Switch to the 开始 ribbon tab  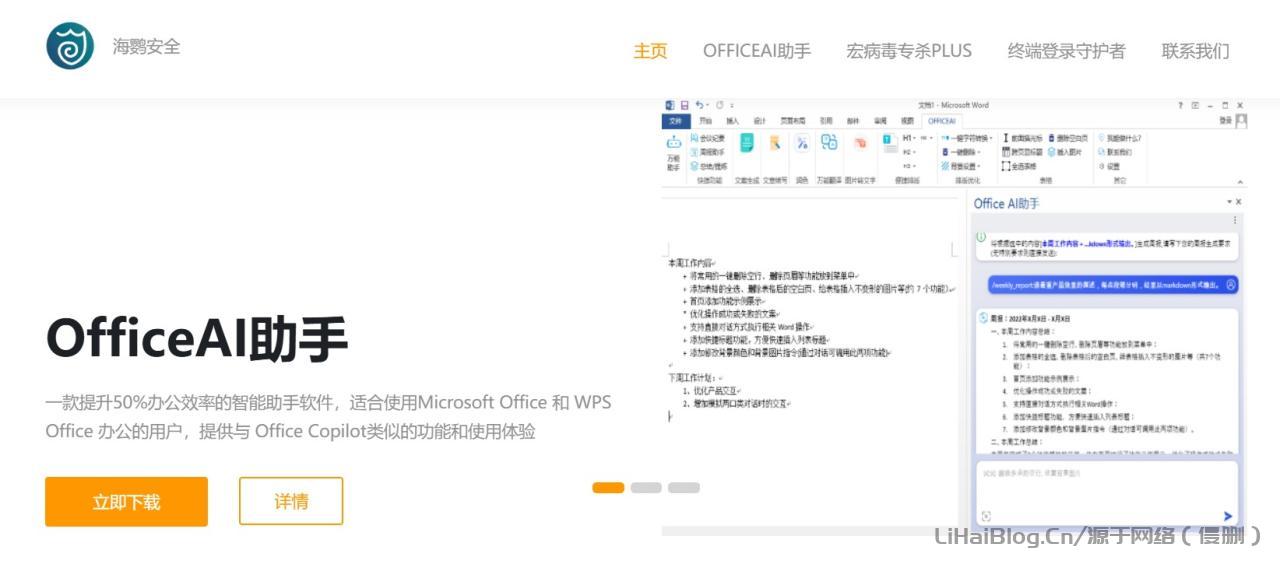tap(706, 121)
